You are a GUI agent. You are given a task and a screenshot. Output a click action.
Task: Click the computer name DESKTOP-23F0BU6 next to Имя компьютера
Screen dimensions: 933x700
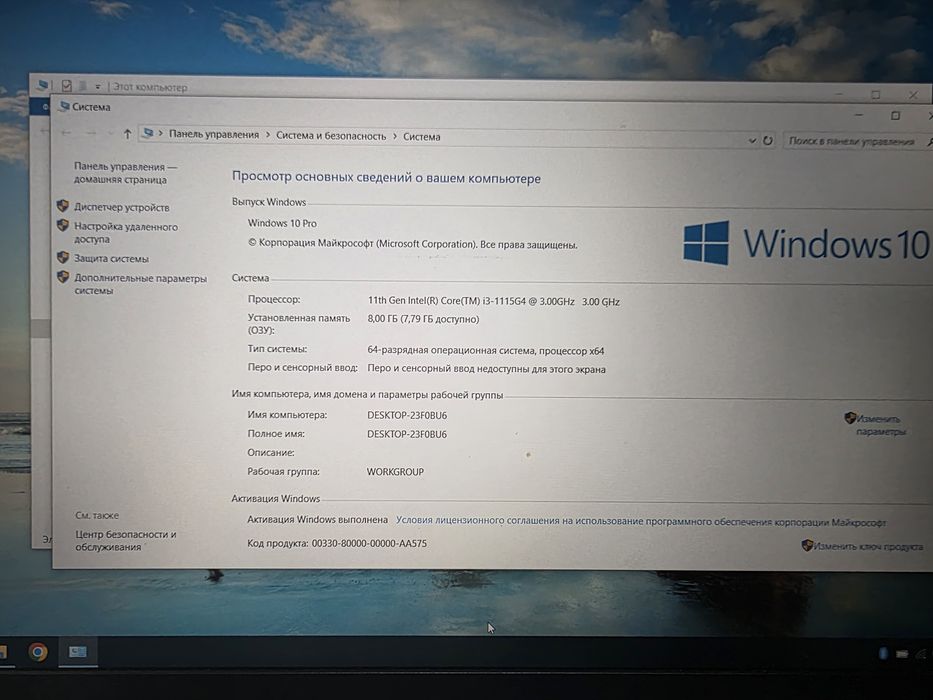coord(407,415)
